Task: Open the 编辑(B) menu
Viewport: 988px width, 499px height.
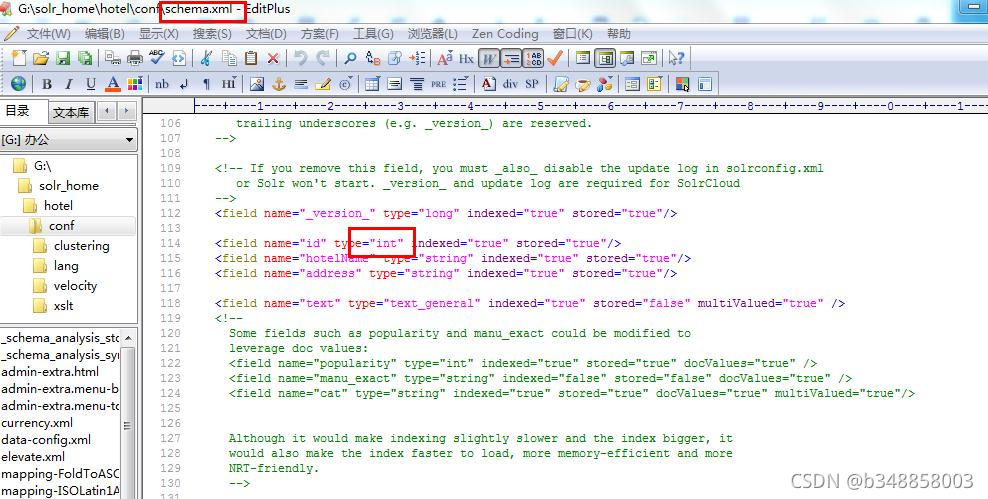Action: (x=105, y=33)
